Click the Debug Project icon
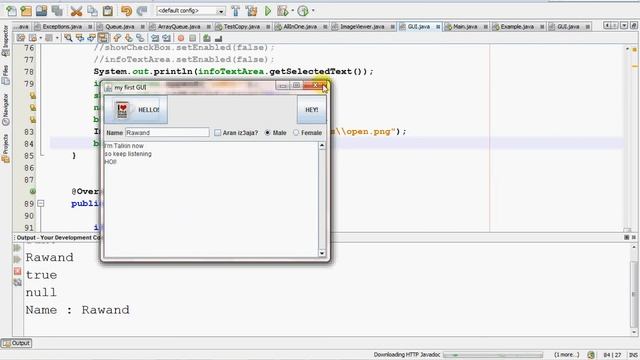This screenshot has height=360, width=640. (282, 11)
